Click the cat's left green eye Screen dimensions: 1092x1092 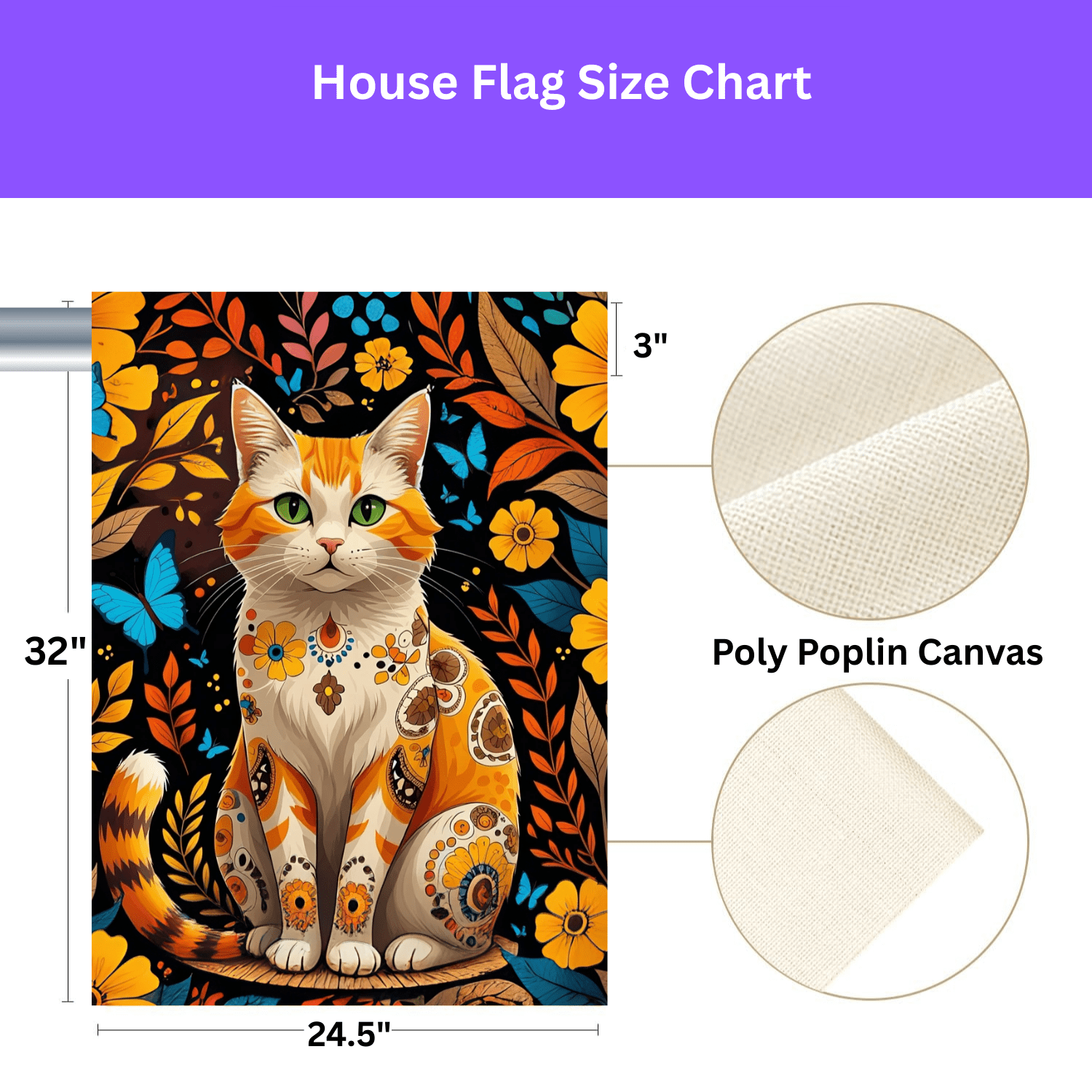coord(293,508)
